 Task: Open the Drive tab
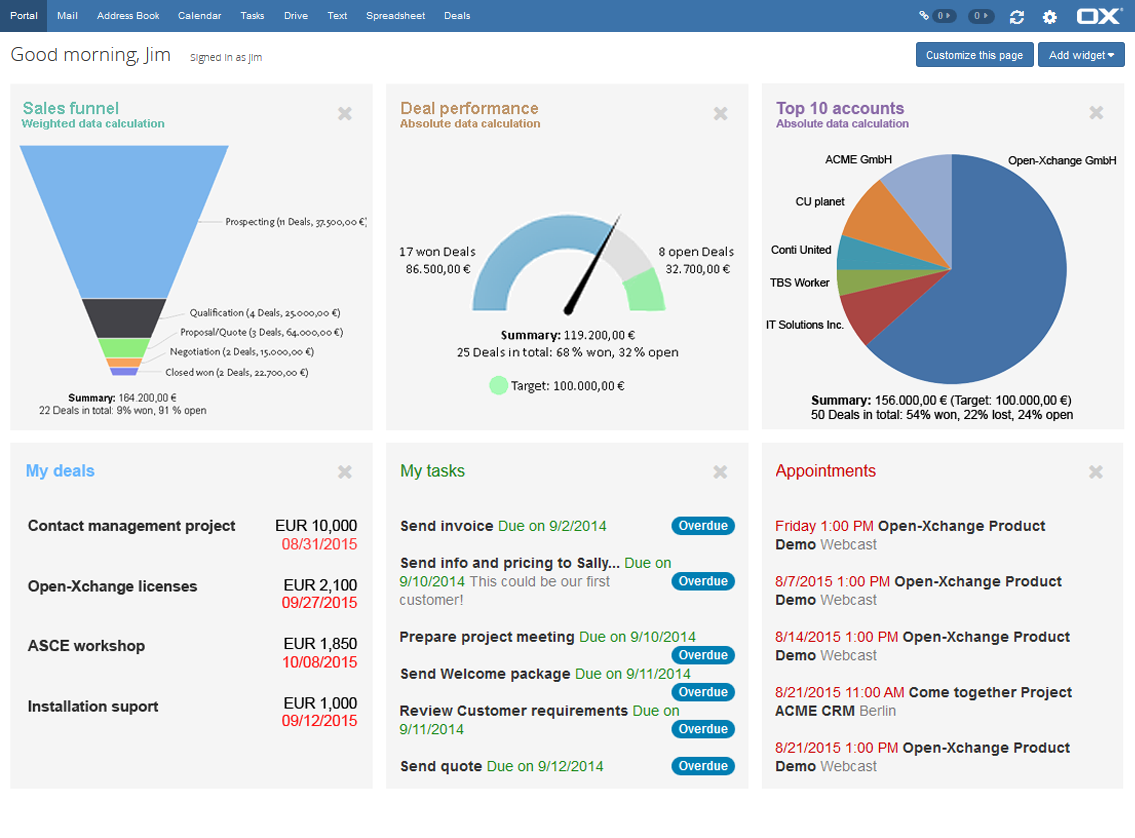pos(295,15)
